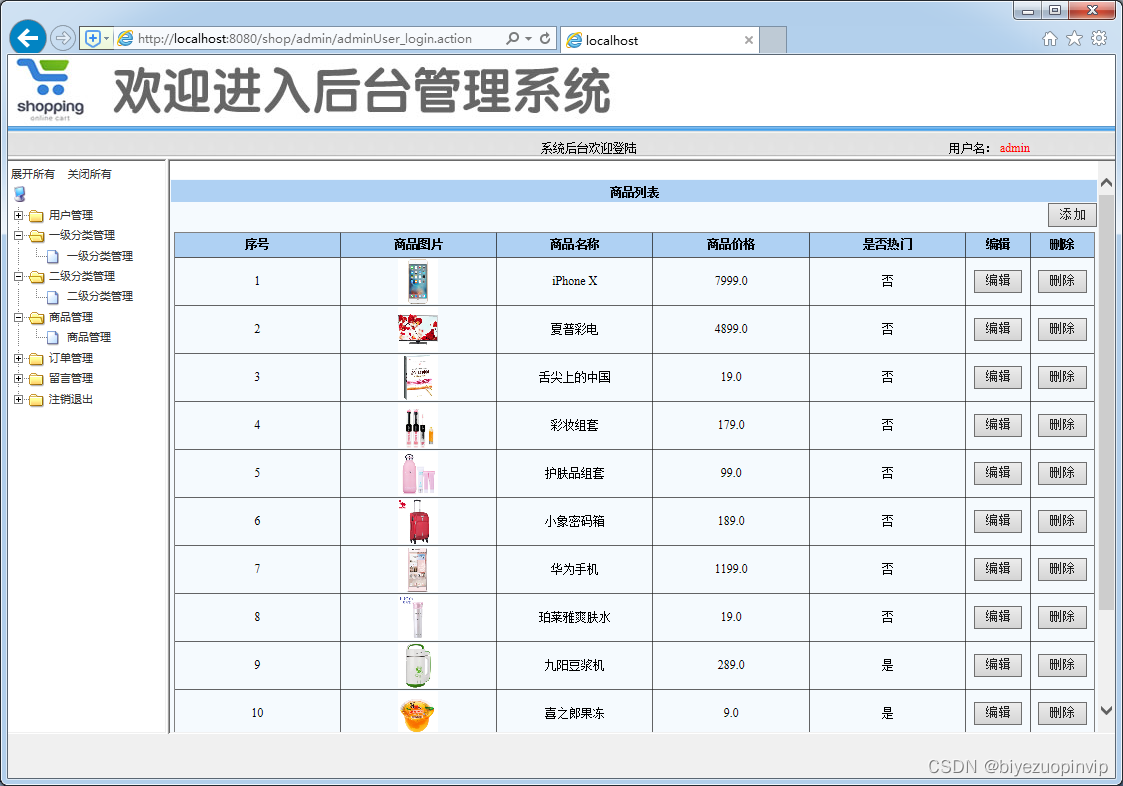
Task: Edit the 珀莱雅爽肤水 row
Action: point(998,617)
